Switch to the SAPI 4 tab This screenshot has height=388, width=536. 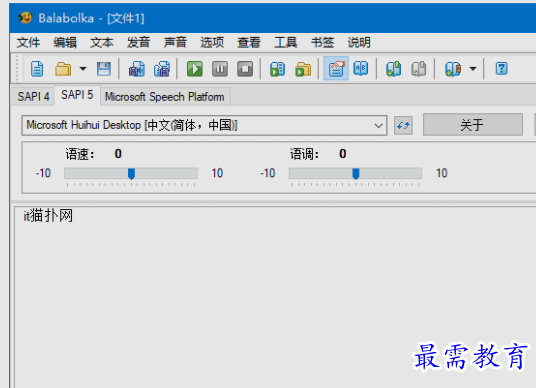[33, 96]
